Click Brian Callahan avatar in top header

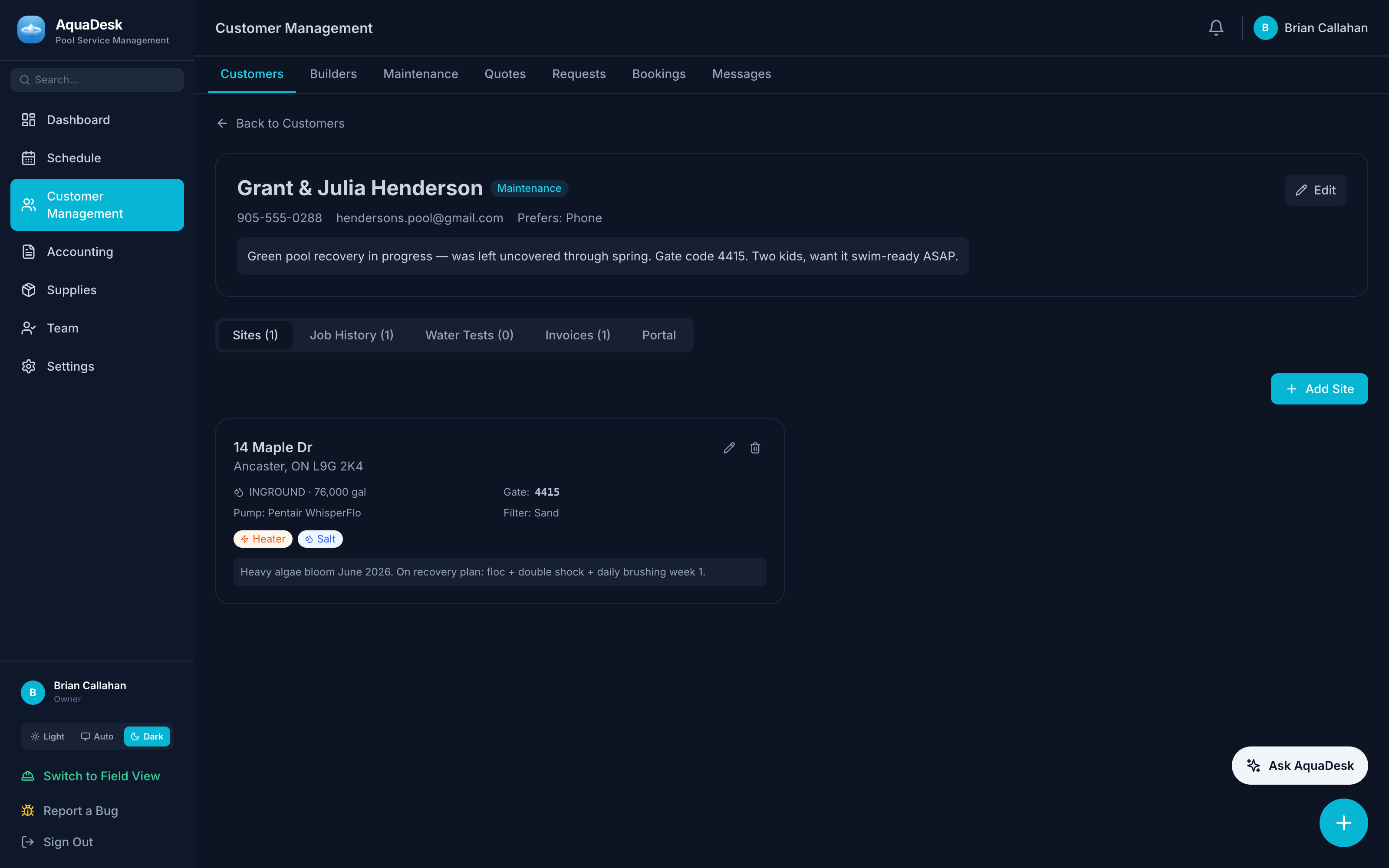(1265, 27)
